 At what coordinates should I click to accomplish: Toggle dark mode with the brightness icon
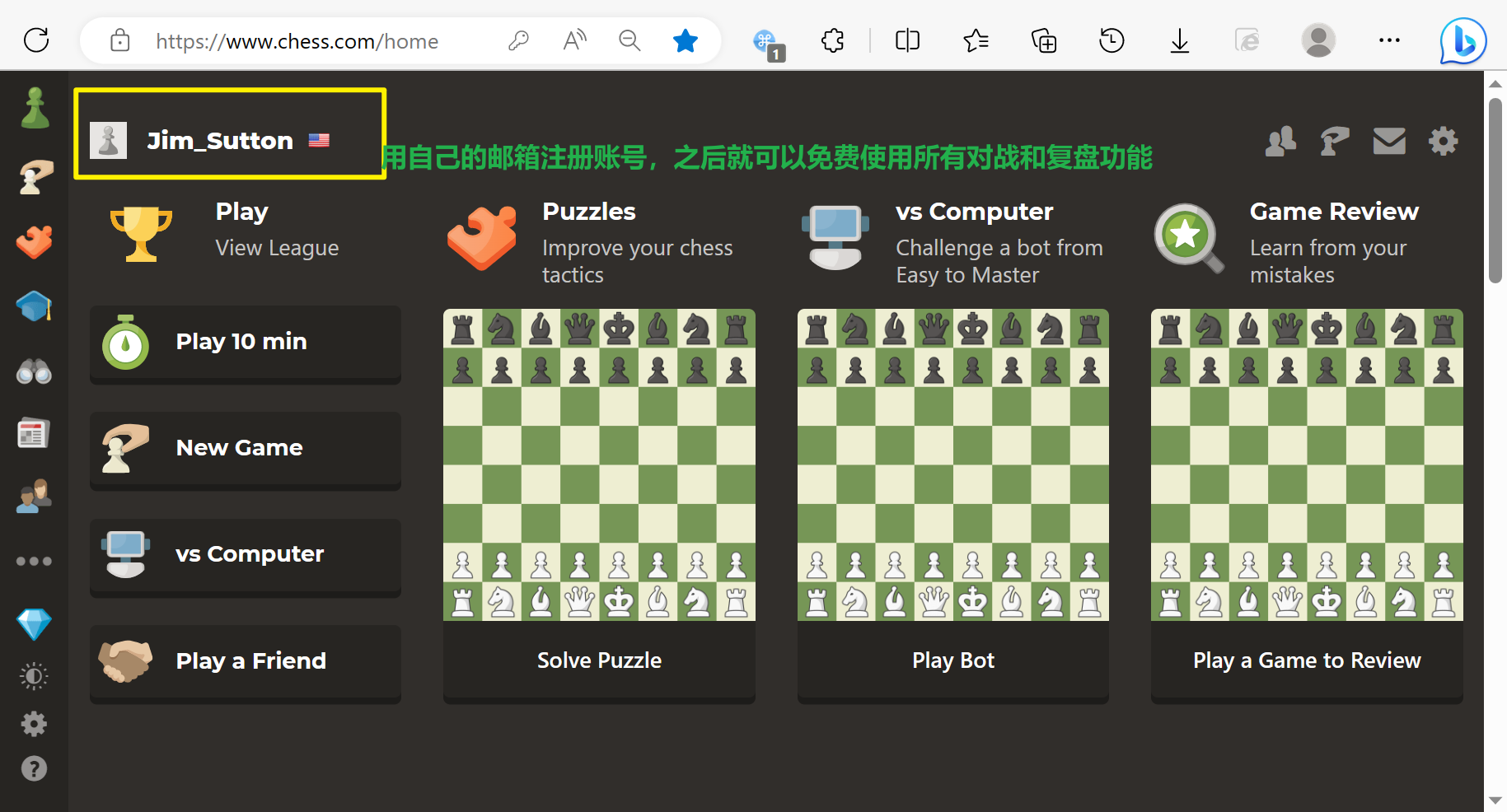pos(34,675)
